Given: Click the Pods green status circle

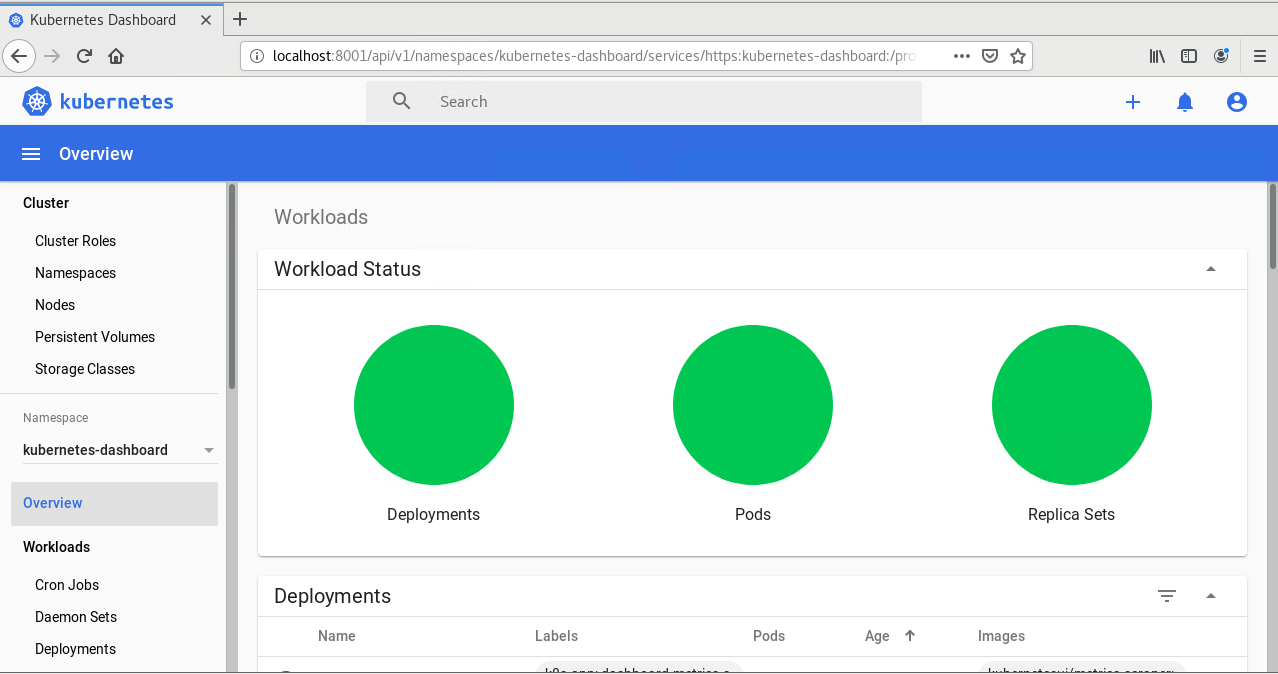Looking at the screenshot, I should (x=753, y=405).
